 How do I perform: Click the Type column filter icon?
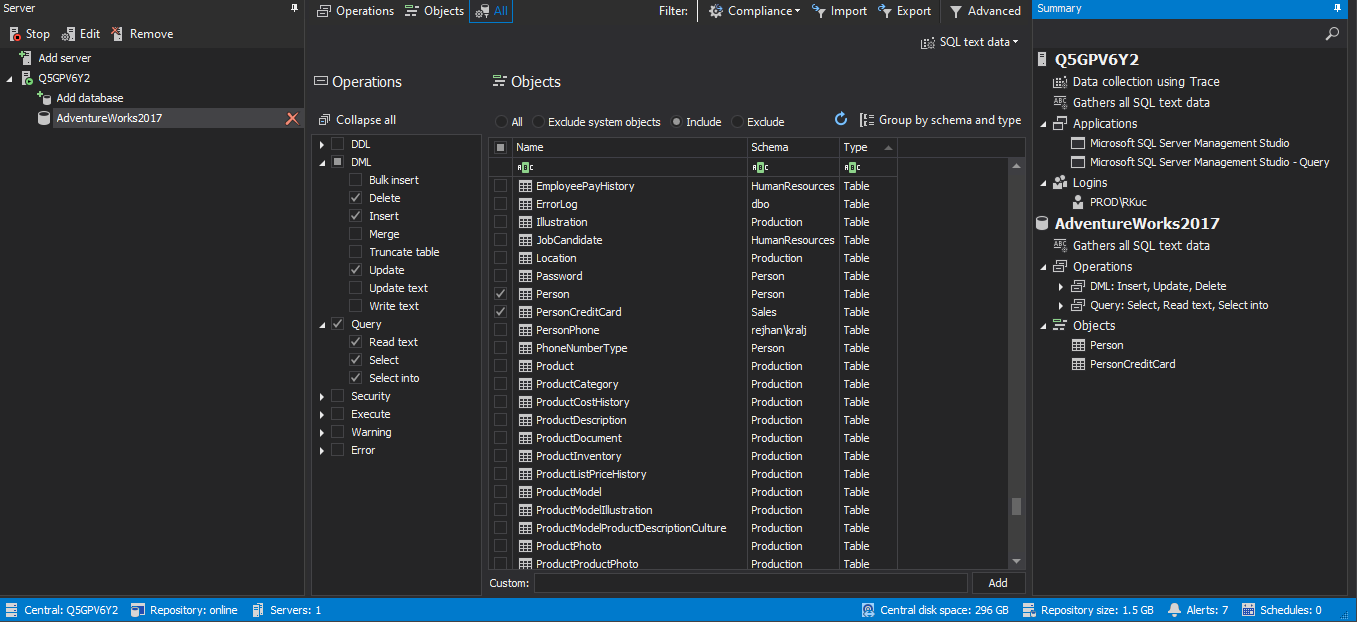pos(852,167)
